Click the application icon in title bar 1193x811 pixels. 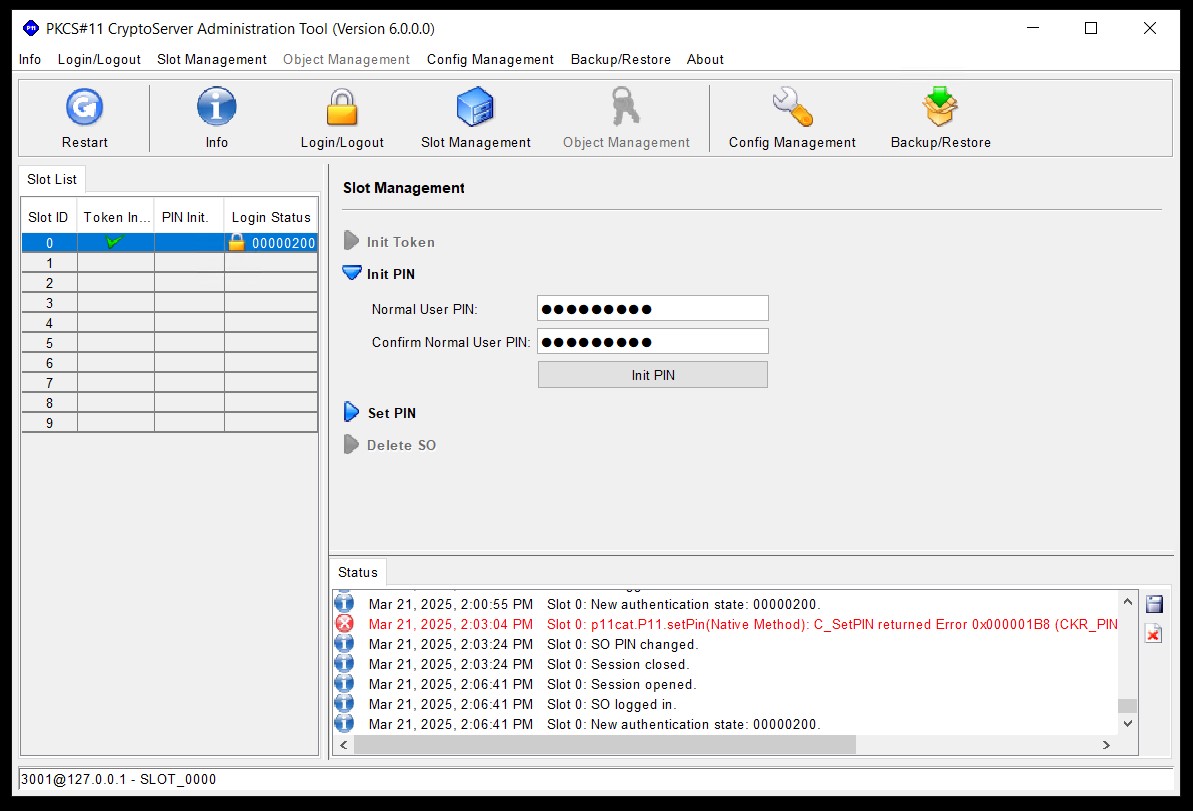(x=30, y=29)
